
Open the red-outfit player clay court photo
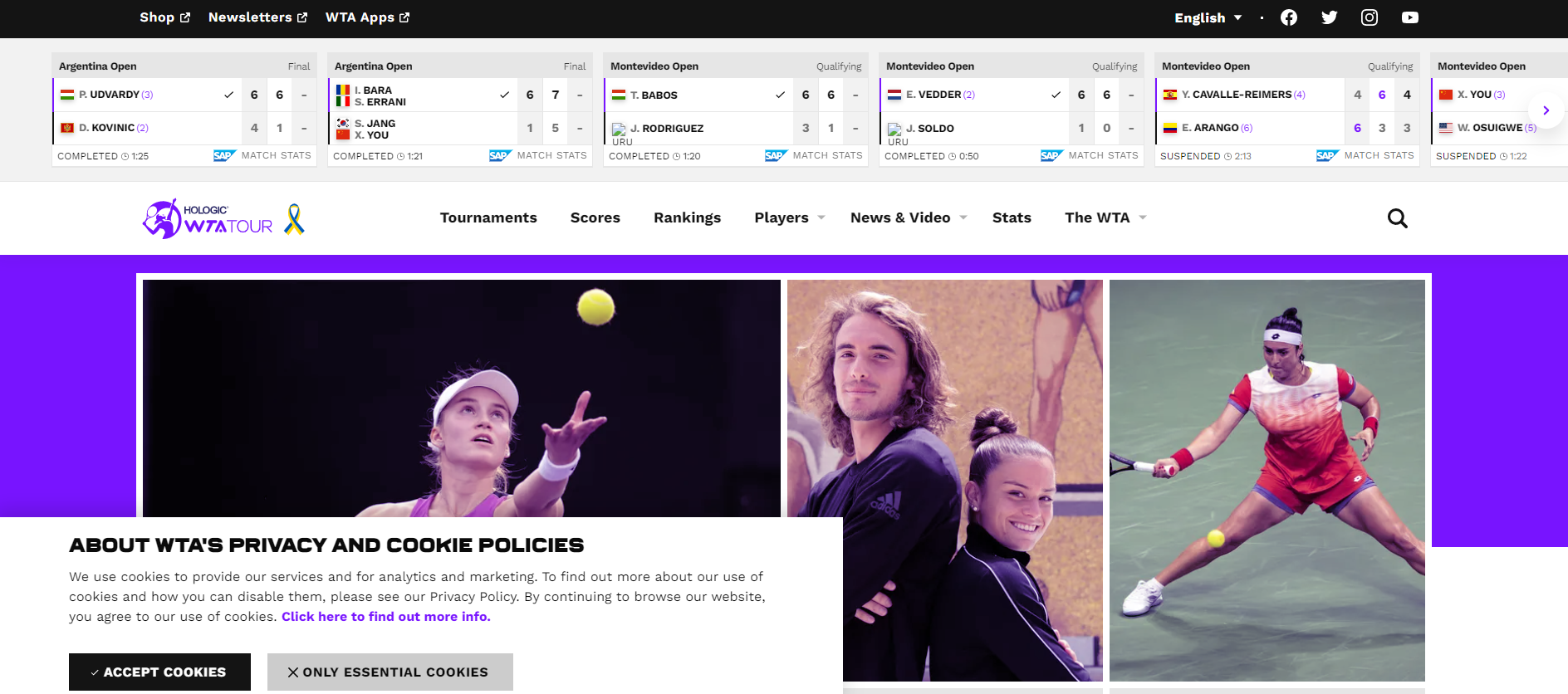(1267, 480)
